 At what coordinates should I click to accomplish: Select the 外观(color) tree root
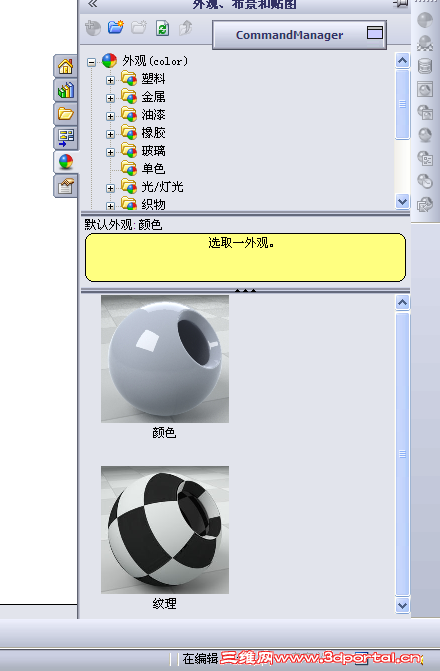[155, 61]
